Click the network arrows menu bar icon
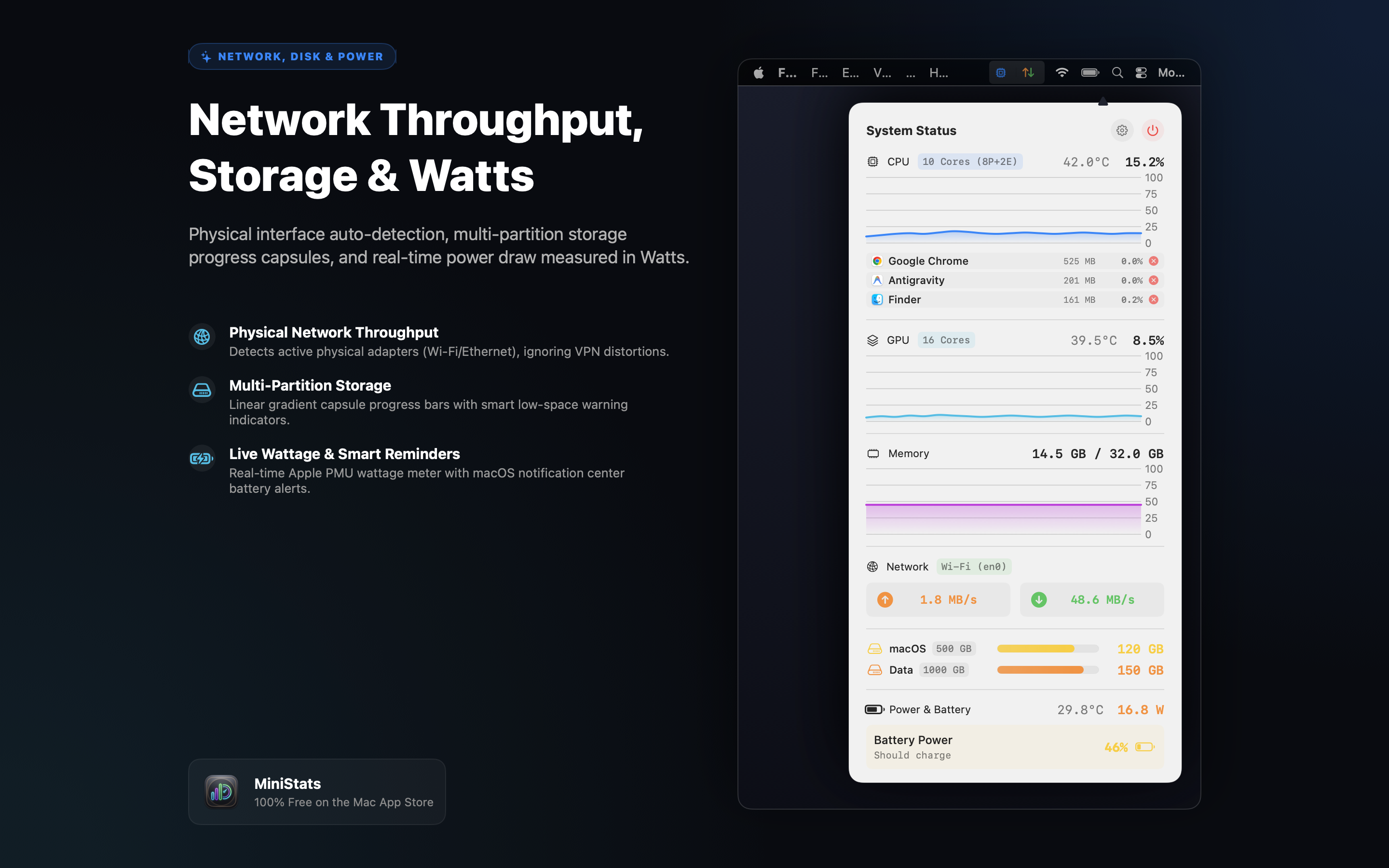 pyautogui.click(x=1028, y=73)
